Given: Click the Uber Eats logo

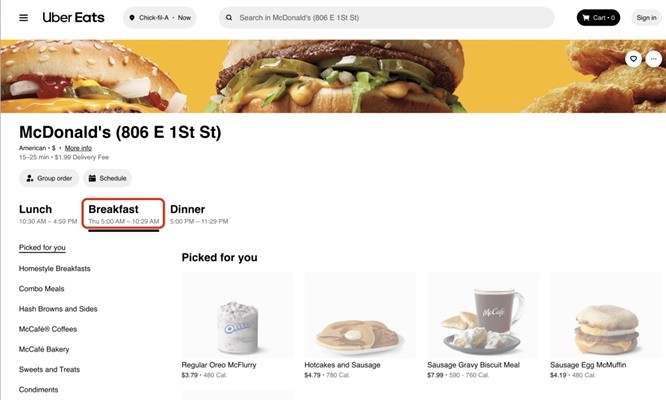Looking at the screenshot, I should [73, 17].
